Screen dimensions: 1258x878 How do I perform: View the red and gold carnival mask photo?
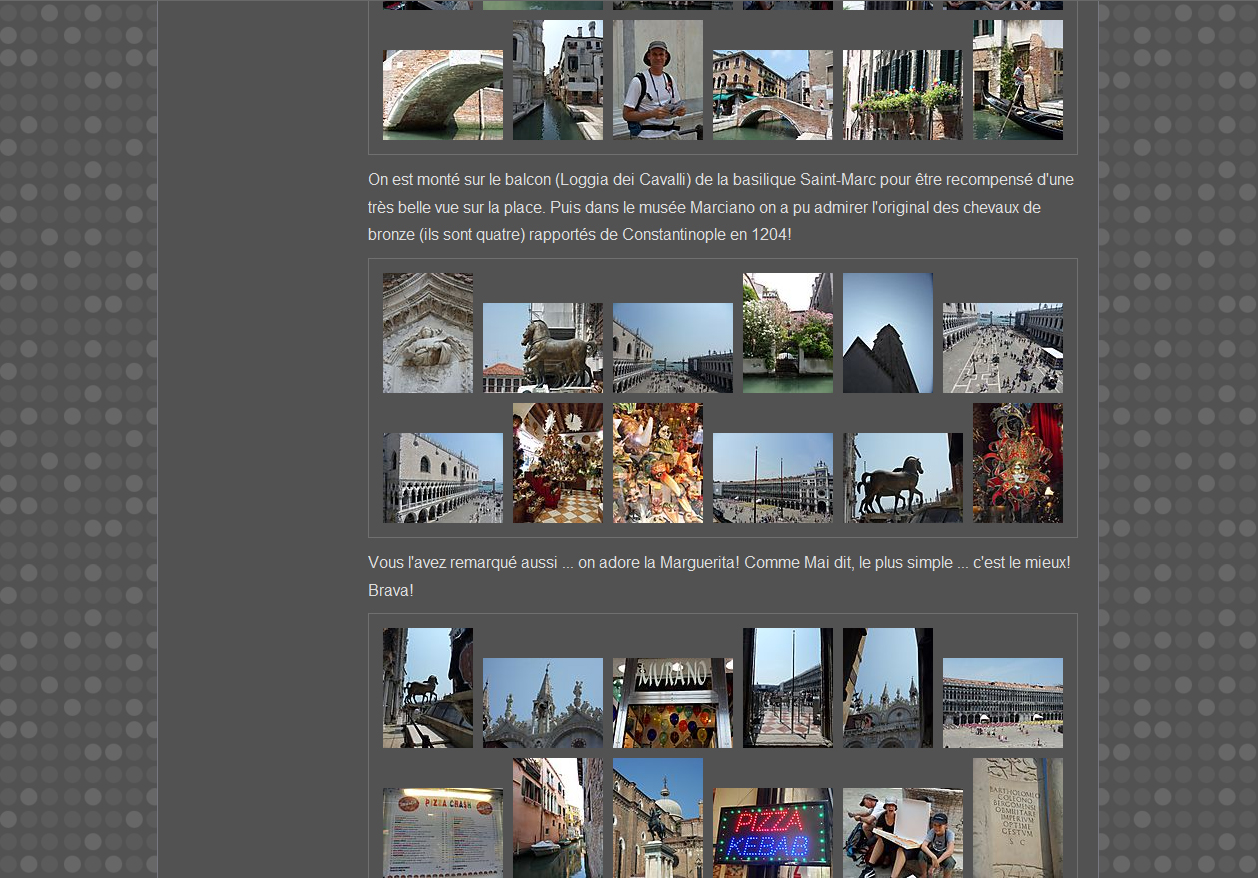(1017, 463)
